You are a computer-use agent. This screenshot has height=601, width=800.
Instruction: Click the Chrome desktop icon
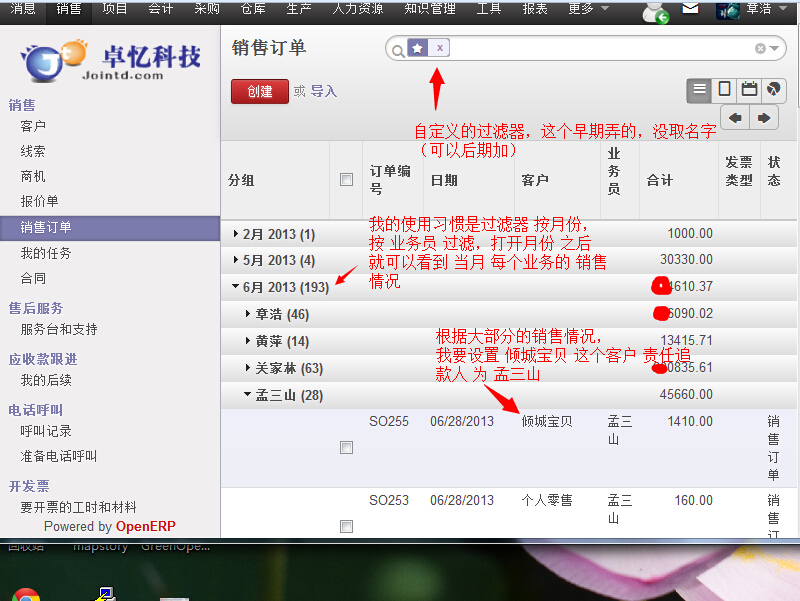click(x=26, y=594)
